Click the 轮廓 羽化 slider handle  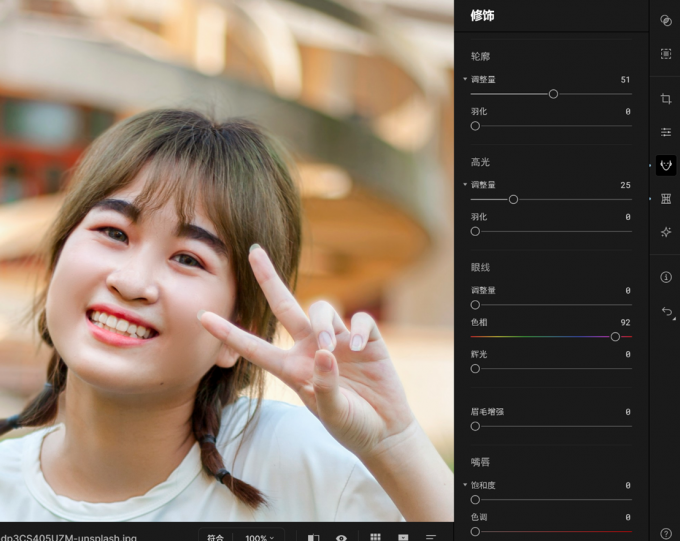475,126
